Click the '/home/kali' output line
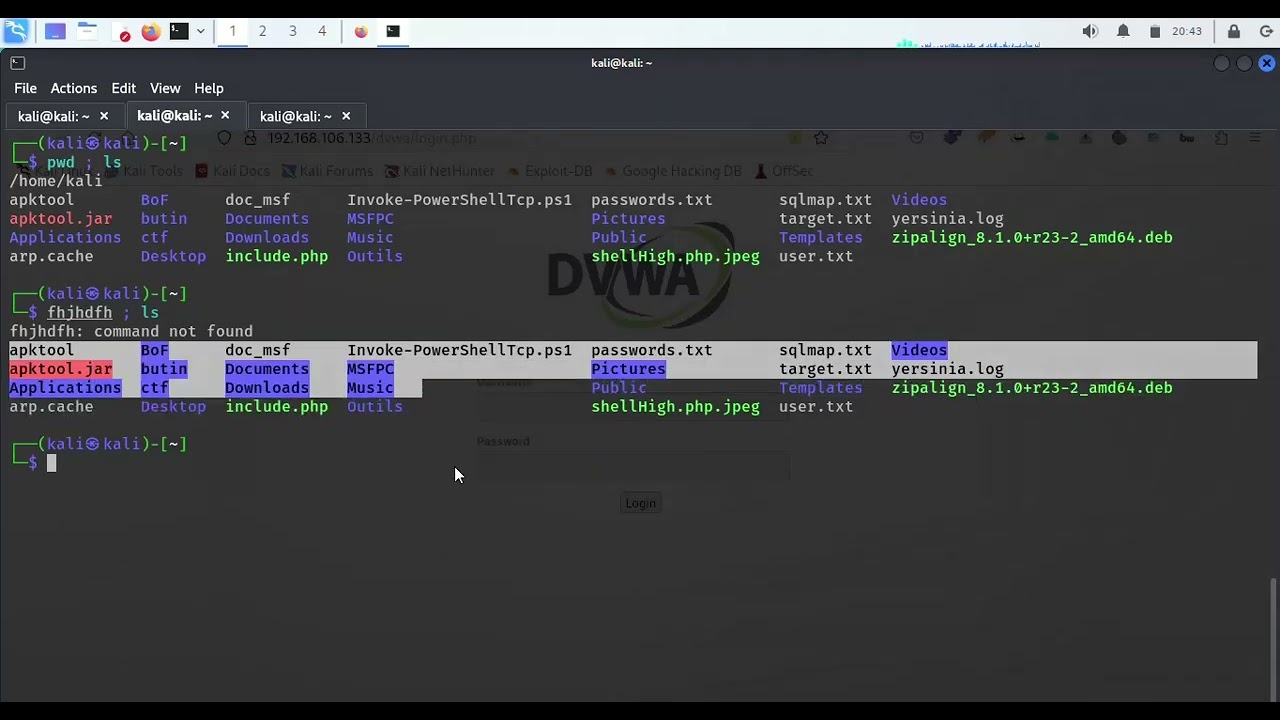Viewport: 1280px width, 720px height. pyautogui.click(x=56, y=181)
